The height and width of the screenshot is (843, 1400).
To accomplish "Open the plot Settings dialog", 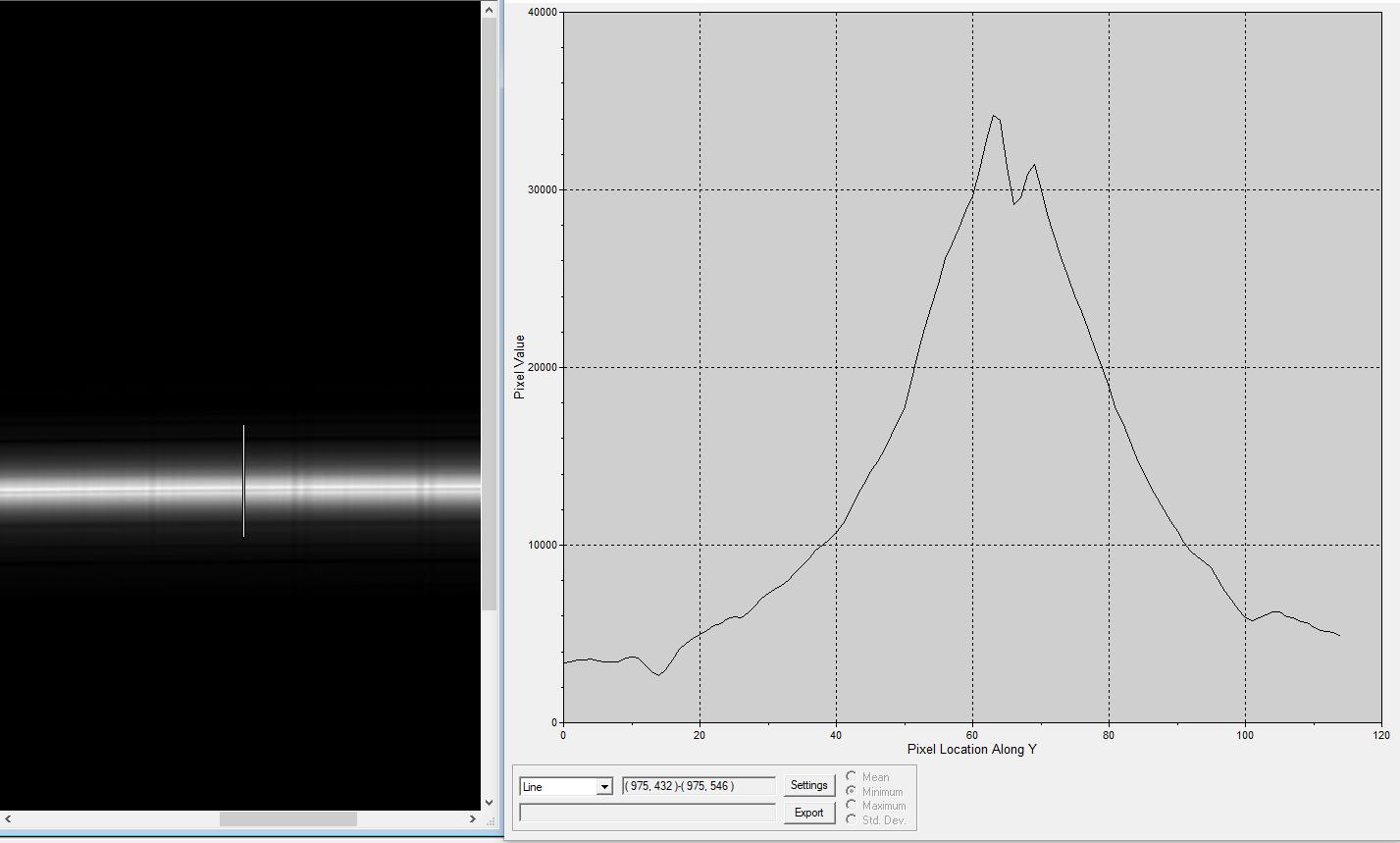I will [x=808, y=785].
